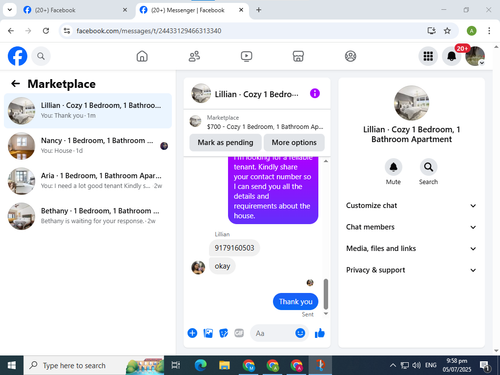
Task: Click the chat message scrollbar thumb
Action: point(326,294)
